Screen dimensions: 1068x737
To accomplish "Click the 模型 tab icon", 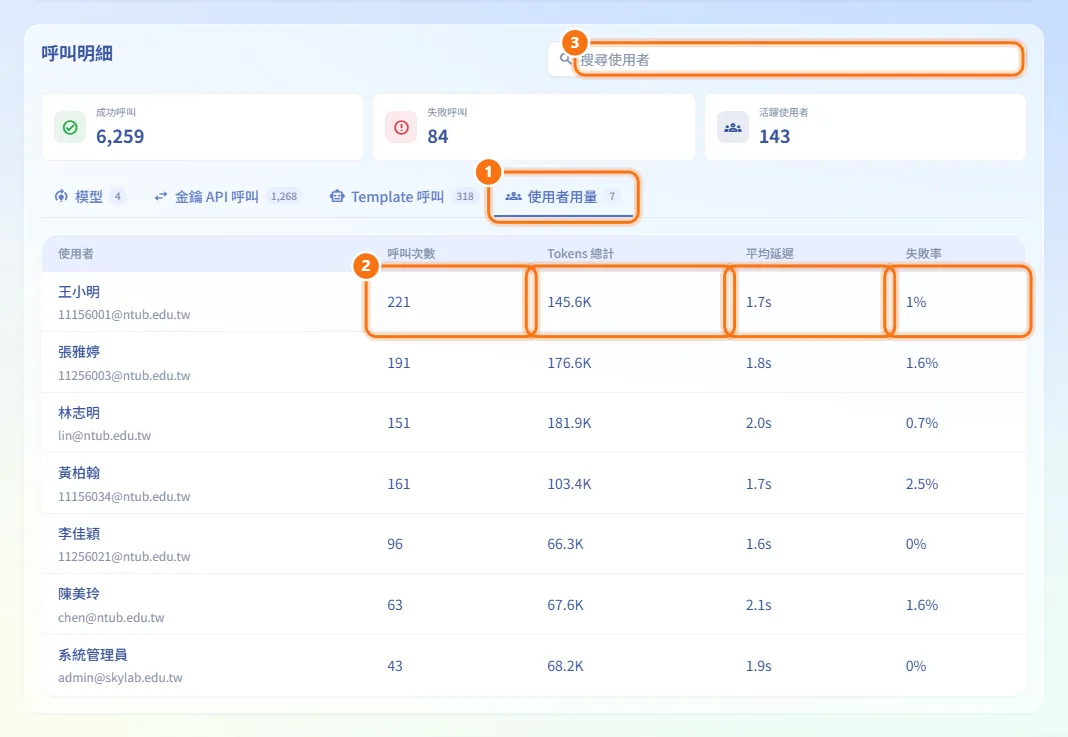I will (61, 196).
